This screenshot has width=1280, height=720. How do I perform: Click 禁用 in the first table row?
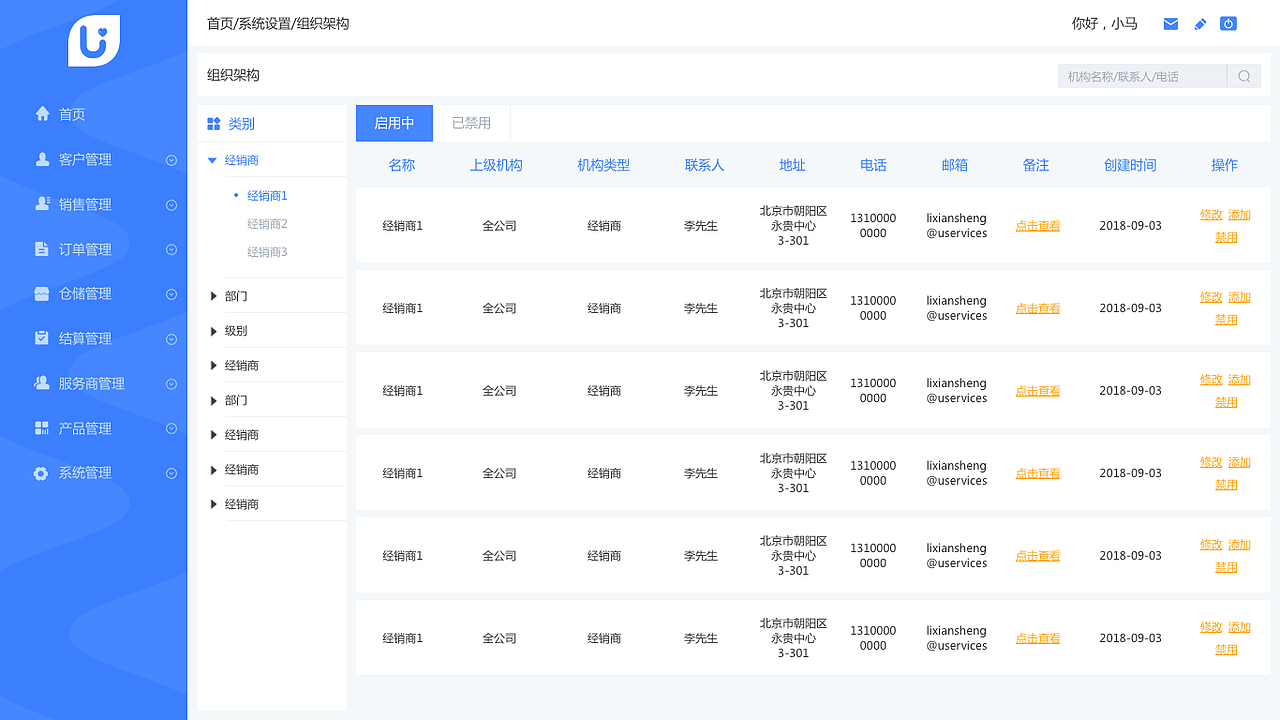click(1226, 238)
